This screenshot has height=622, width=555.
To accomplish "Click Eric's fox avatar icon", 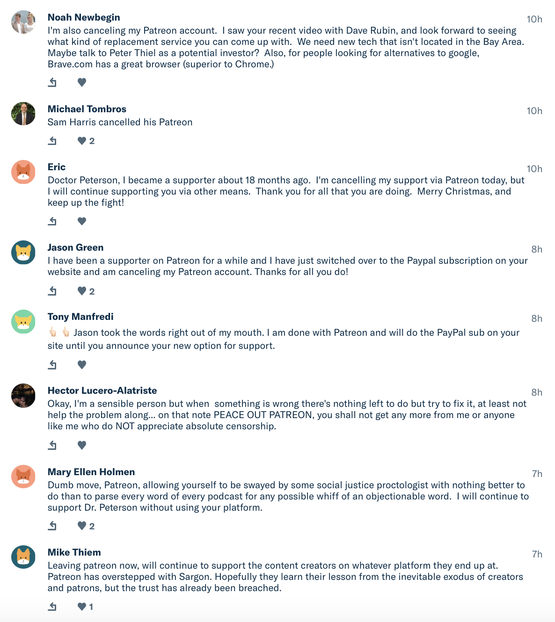I will click(x=23, y=172).
